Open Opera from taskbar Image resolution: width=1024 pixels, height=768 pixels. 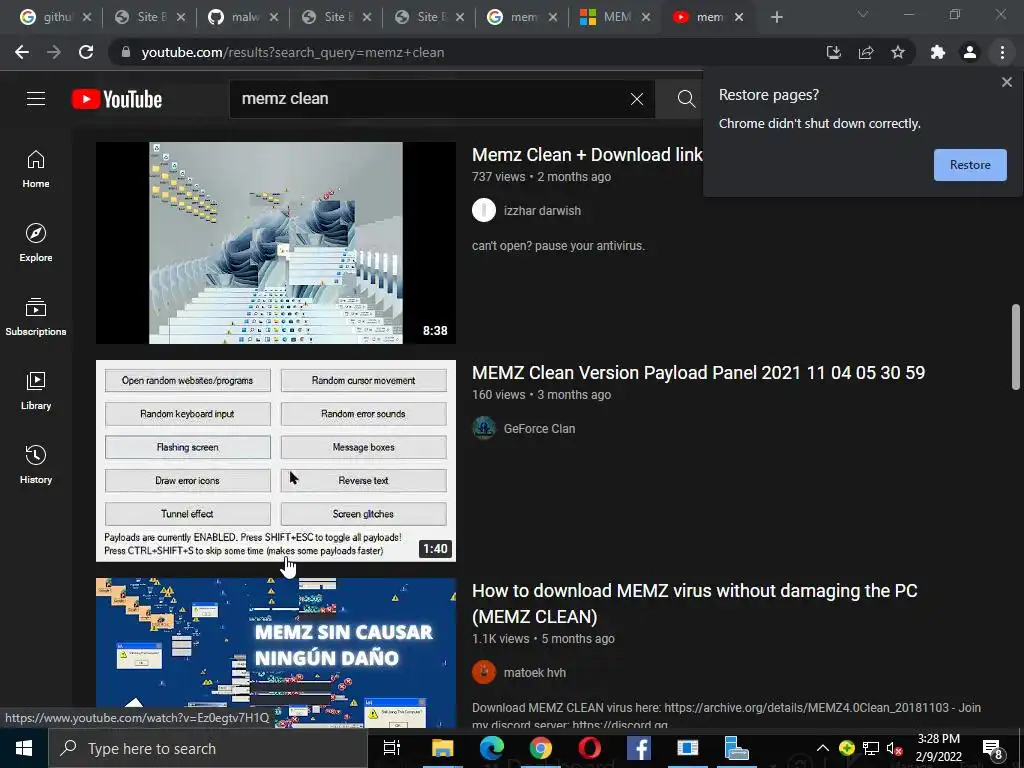click(x=590, y=748)
